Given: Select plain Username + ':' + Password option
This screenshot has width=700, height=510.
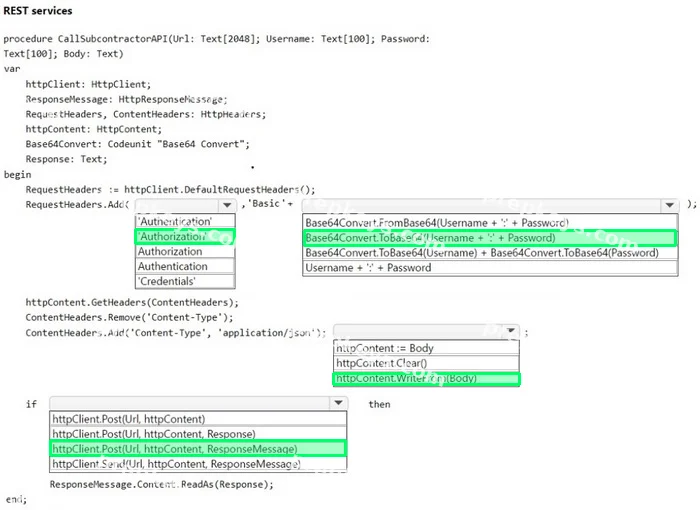Looking at the screenshot, I should 490,268.
